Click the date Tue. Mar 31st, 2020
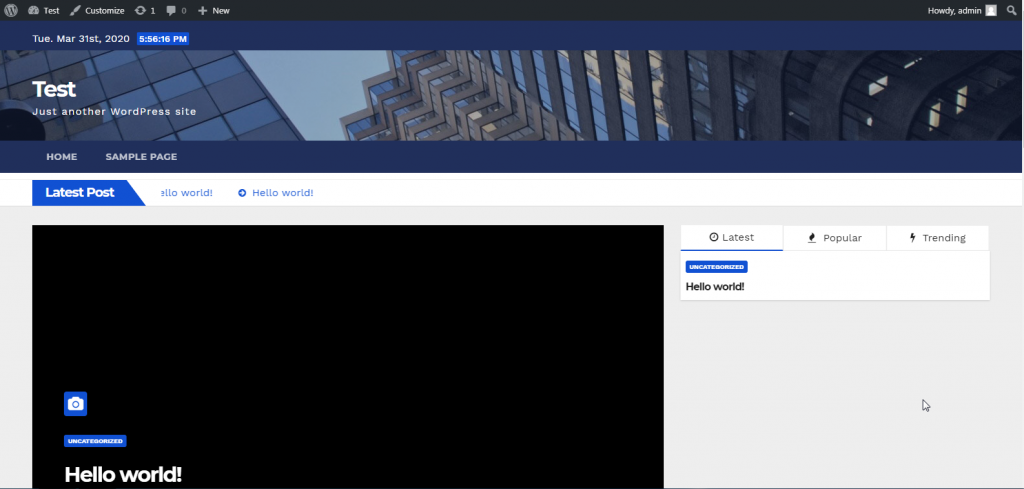 81,39
